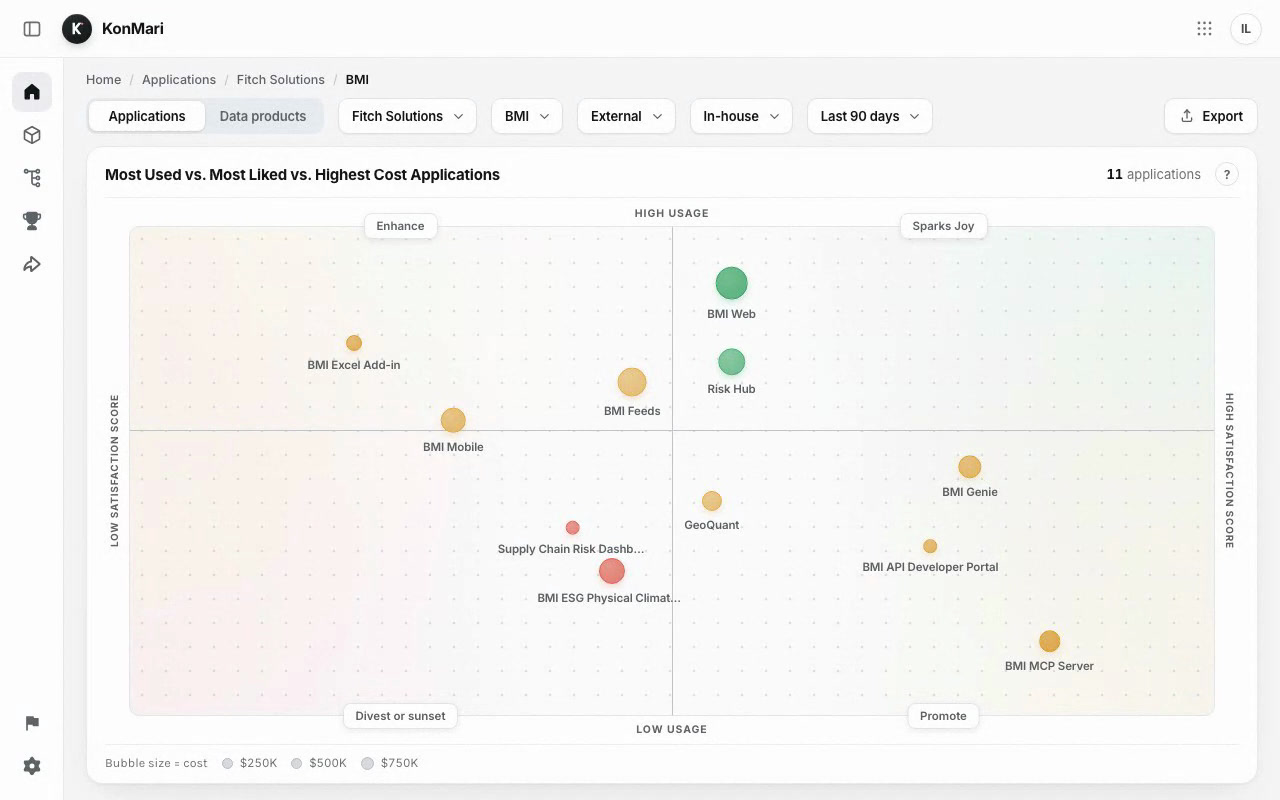
Task: Open the Fitch Solutions dropdown
Action: [x=407, y=116]
